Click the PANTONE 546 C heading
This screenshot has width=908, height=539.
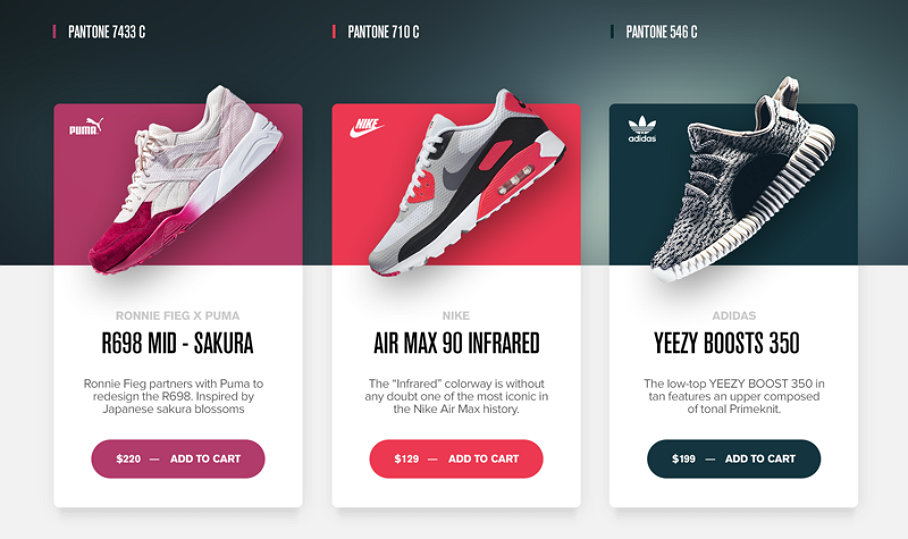pos(661,32)
